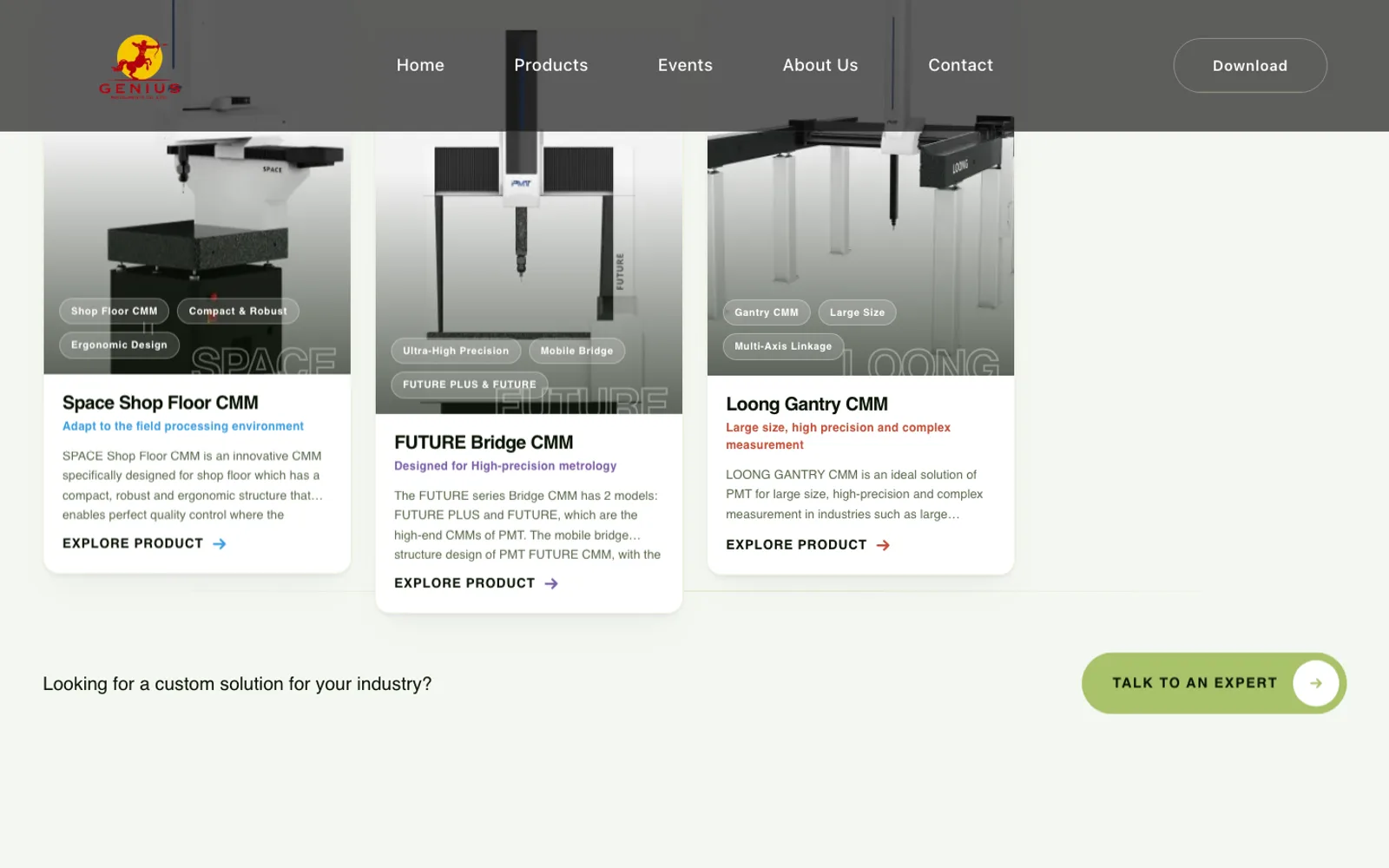Go to the Events page
Image resolution: width=1389 pixels, height=868 pixels.
click(685, 65)
